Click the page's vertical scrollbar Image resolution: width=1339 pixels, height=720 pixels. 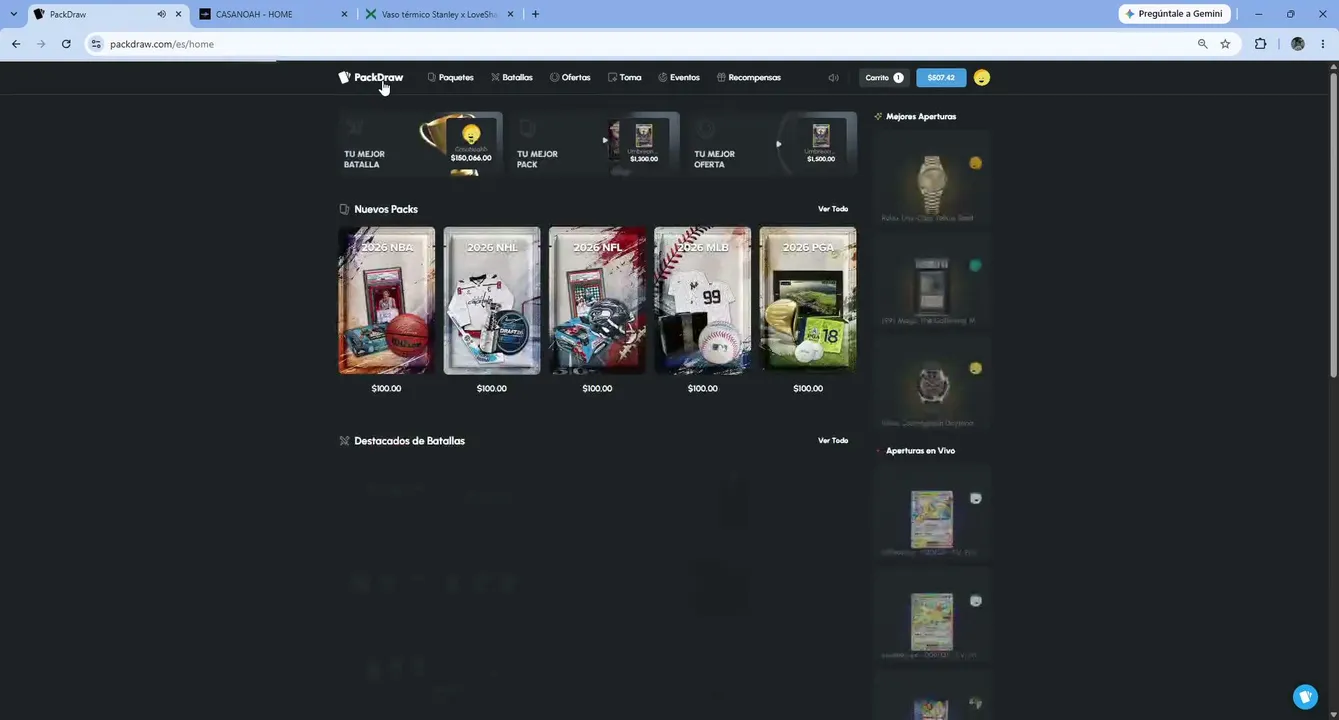click(x=1333, y=225)
